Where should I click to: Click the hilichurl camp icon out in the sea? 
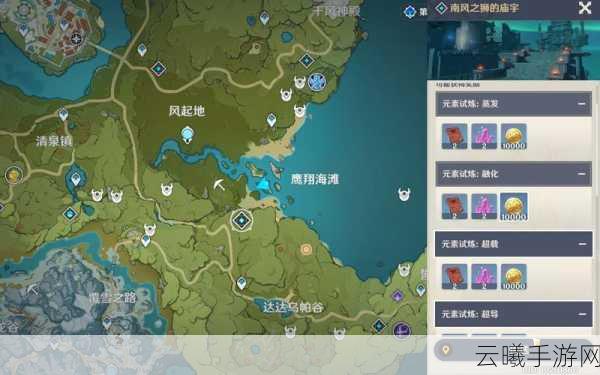(x=404, y=194)
